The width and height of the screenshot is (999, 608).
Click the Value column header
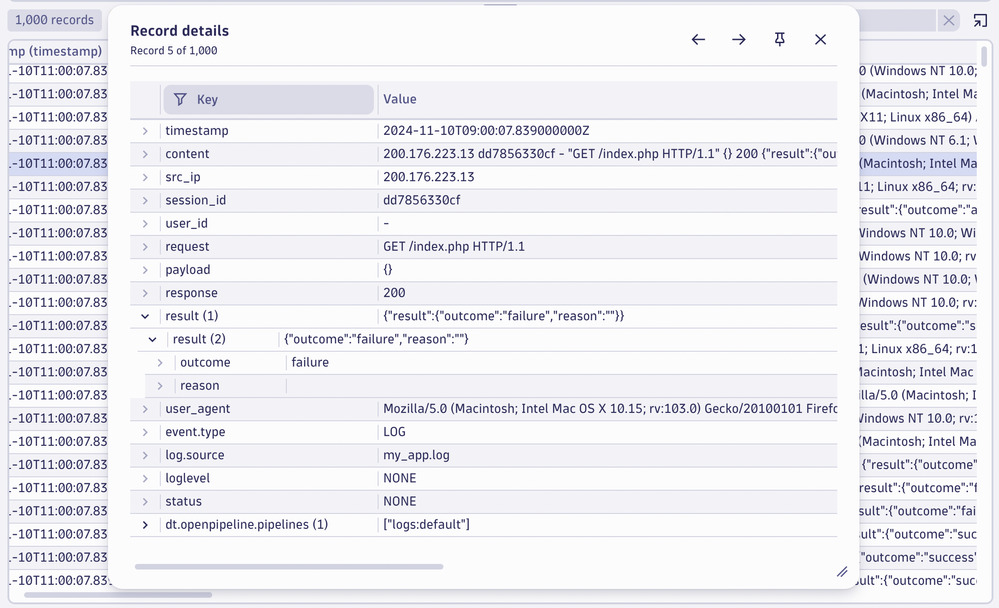coord(400,99)
